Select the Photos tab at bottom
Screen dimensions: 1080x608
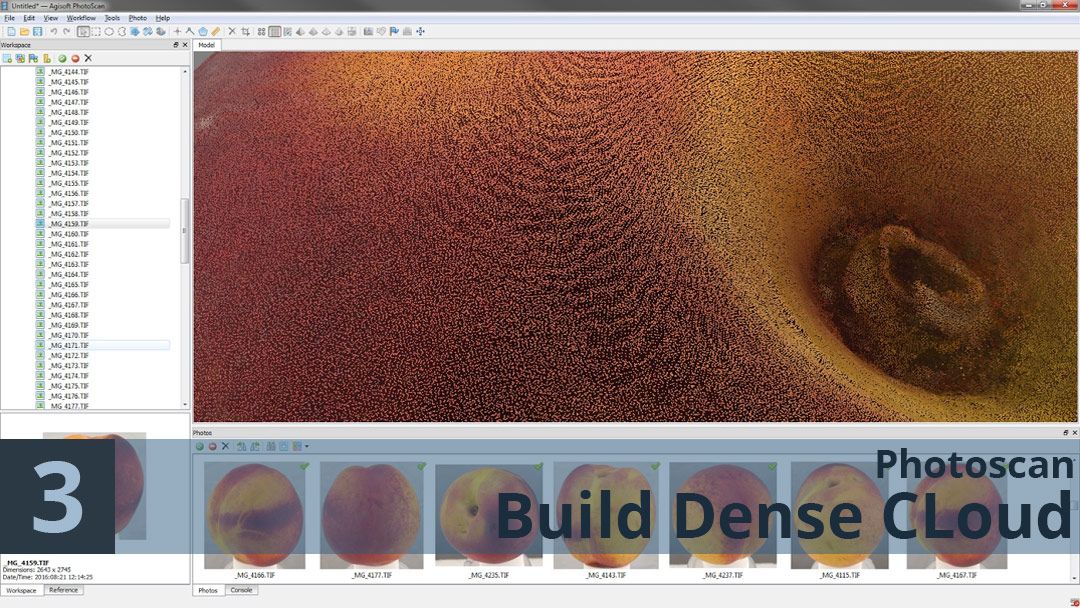(x=208, y=590)
